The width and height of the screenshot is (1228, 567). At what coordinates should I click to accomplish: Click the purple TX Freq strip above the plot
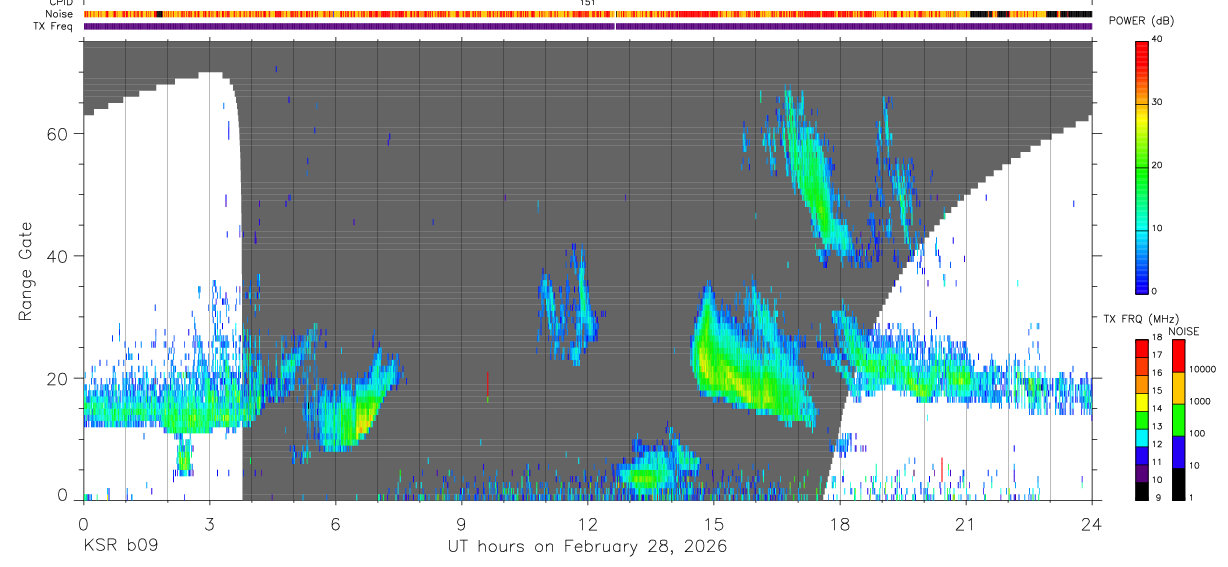tap(587, 26)
